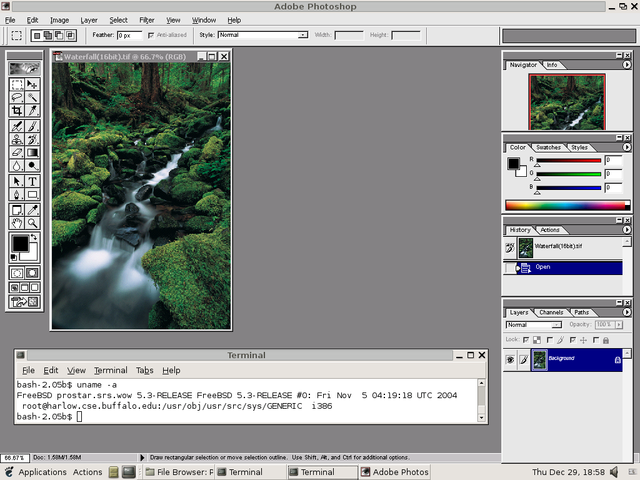Select the Lasso tool
Image resolution: width=640 pixels, height=480 pixels.
(17, 98)
